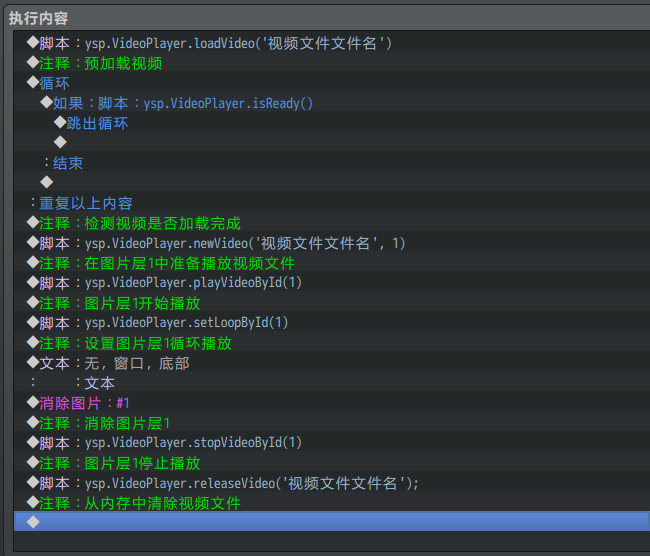Image resolution: width=650 pixels, height=556 pixels.
Task: Select the stopVideoById(1) script line
Action: coord(332,443)
